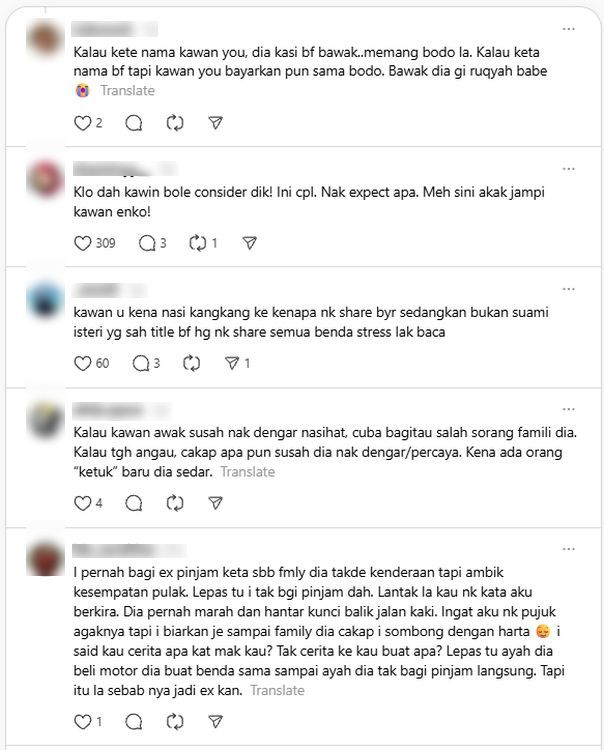Image resolution: width=604 pixels, height=750 pixels.
Task: Like the comment with 309 likes
Action: (82, 243)
